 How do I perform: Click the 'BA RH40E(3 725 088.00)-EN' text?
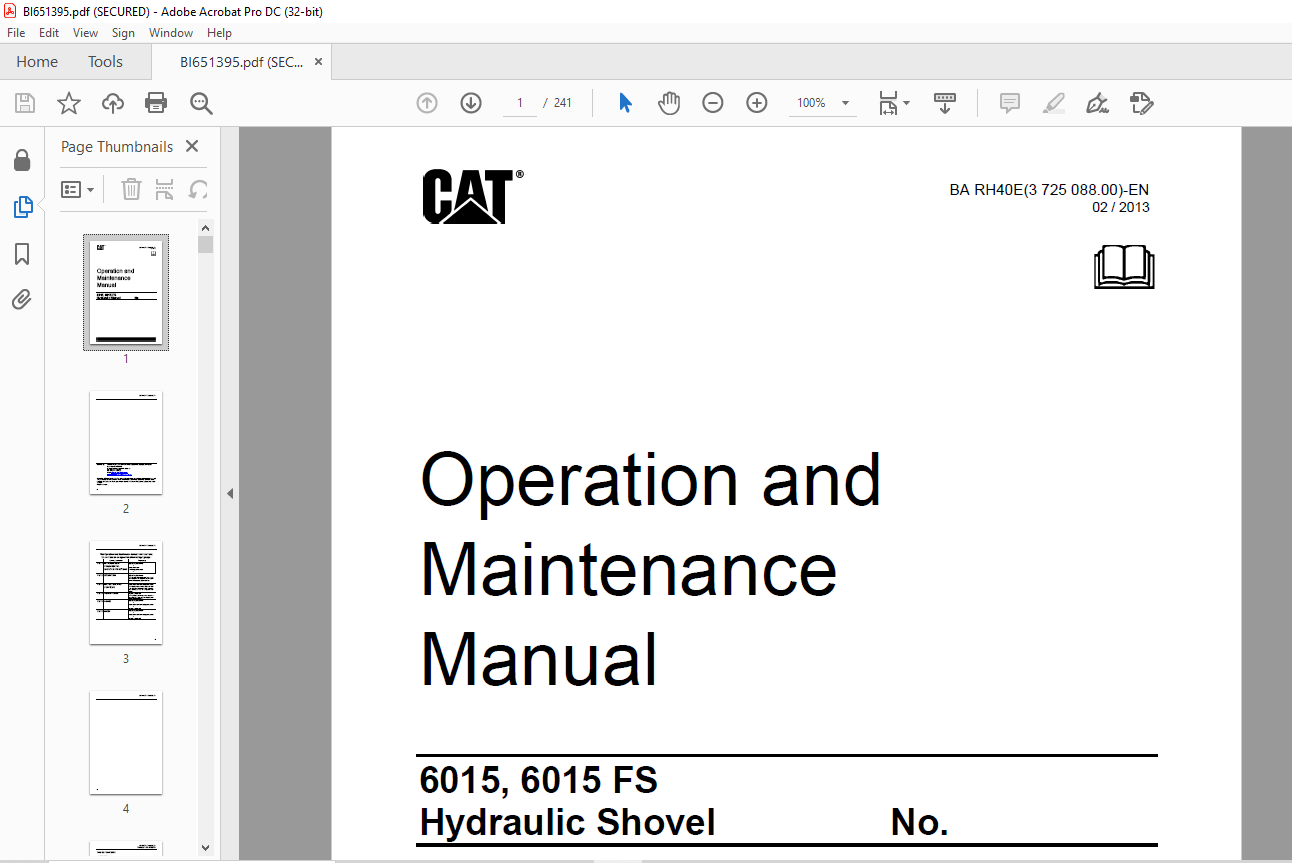(1049, 190)
